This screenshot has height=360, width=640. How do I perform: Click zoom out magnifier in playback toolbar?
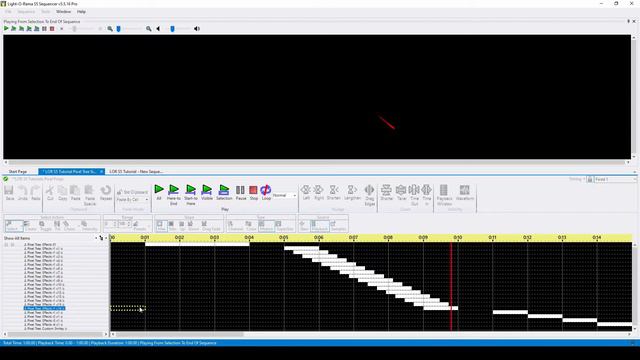point(110,29)
